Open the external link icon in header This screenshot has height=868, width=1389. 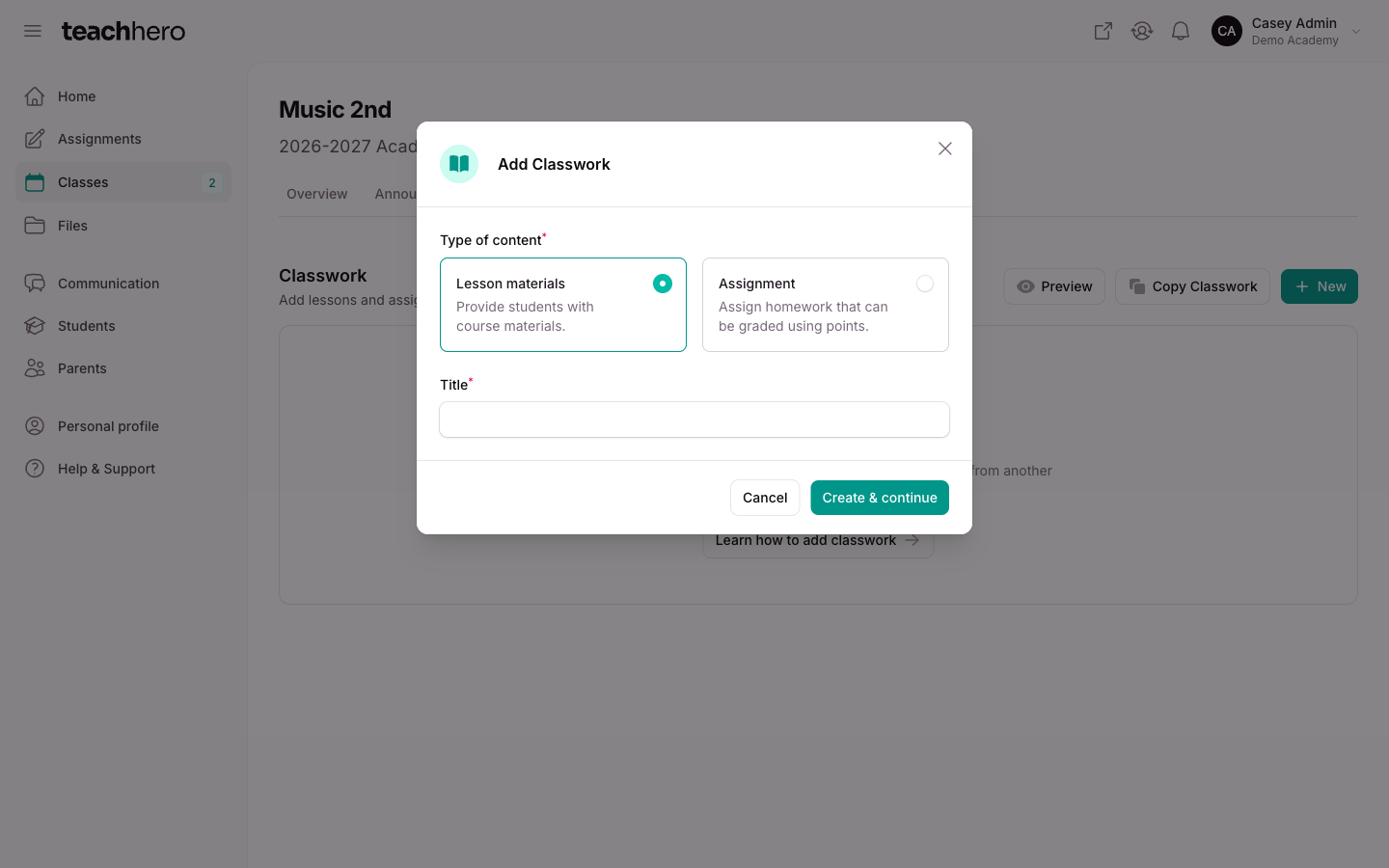pos(1103,31)
